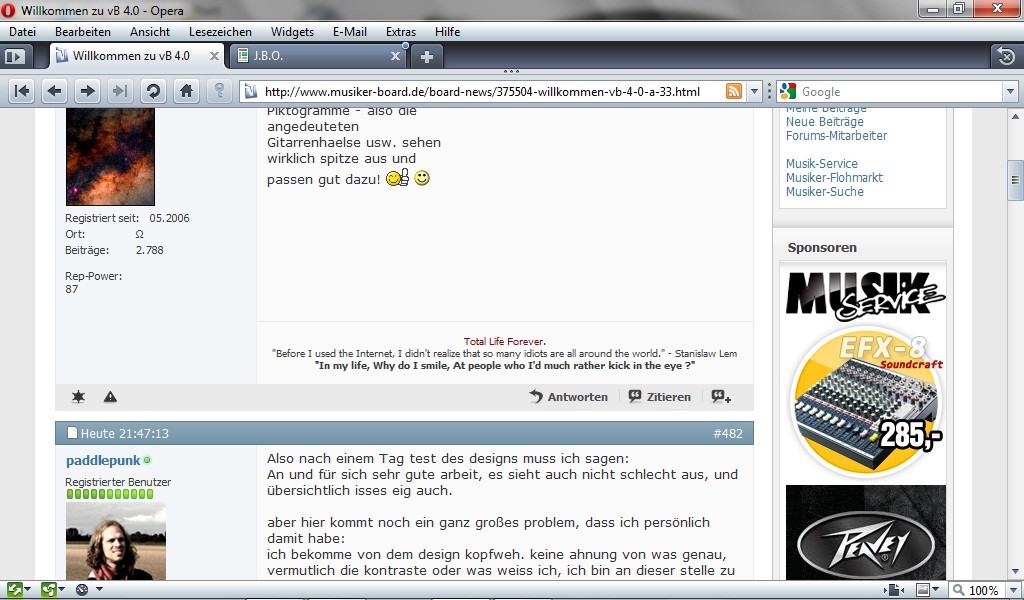
Task: Report post with warning triangle icon
Action: (x=110, y=396)
